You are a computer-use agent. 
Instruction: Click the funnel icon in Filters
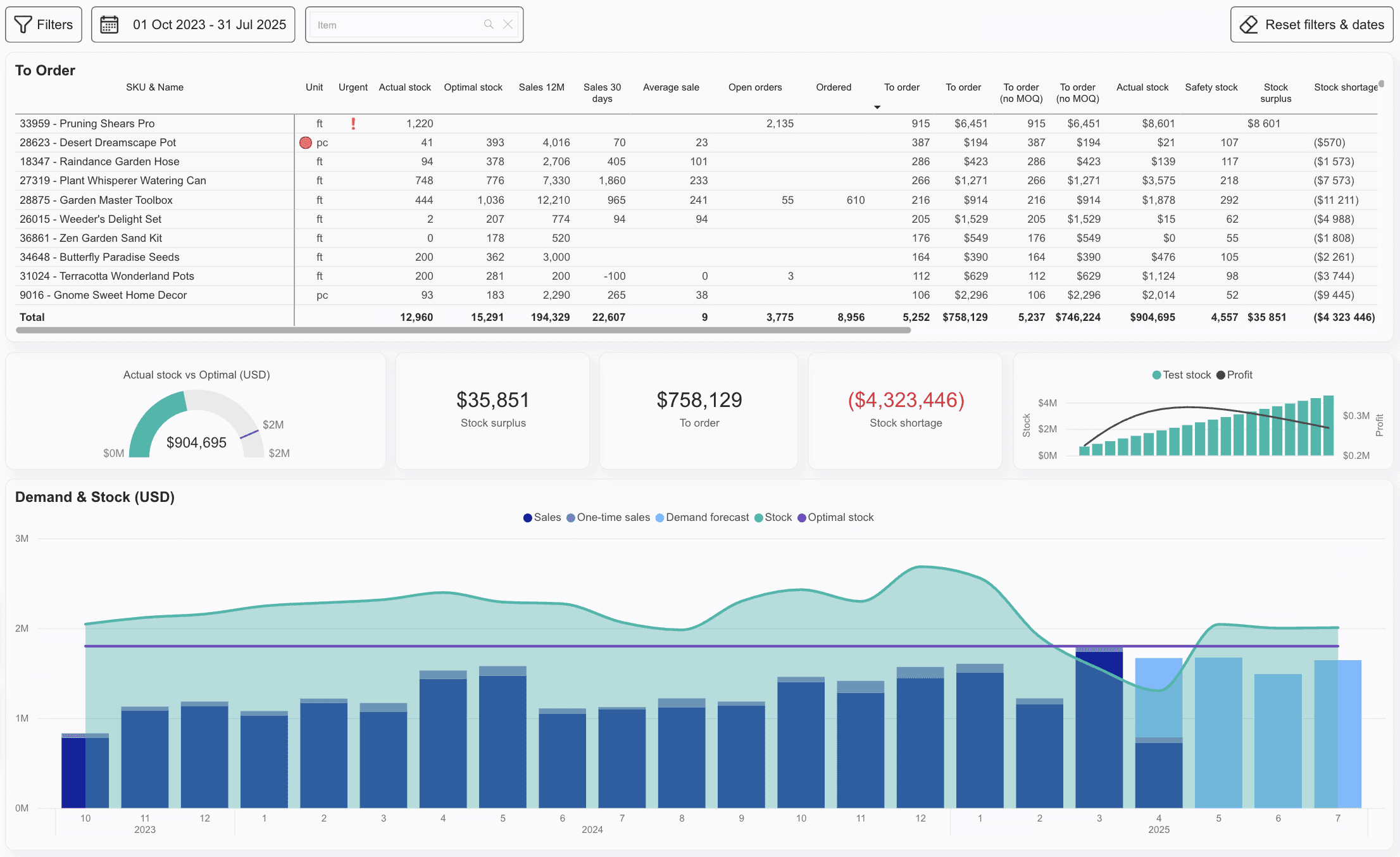pyautogui.click(x=23, y=25)
